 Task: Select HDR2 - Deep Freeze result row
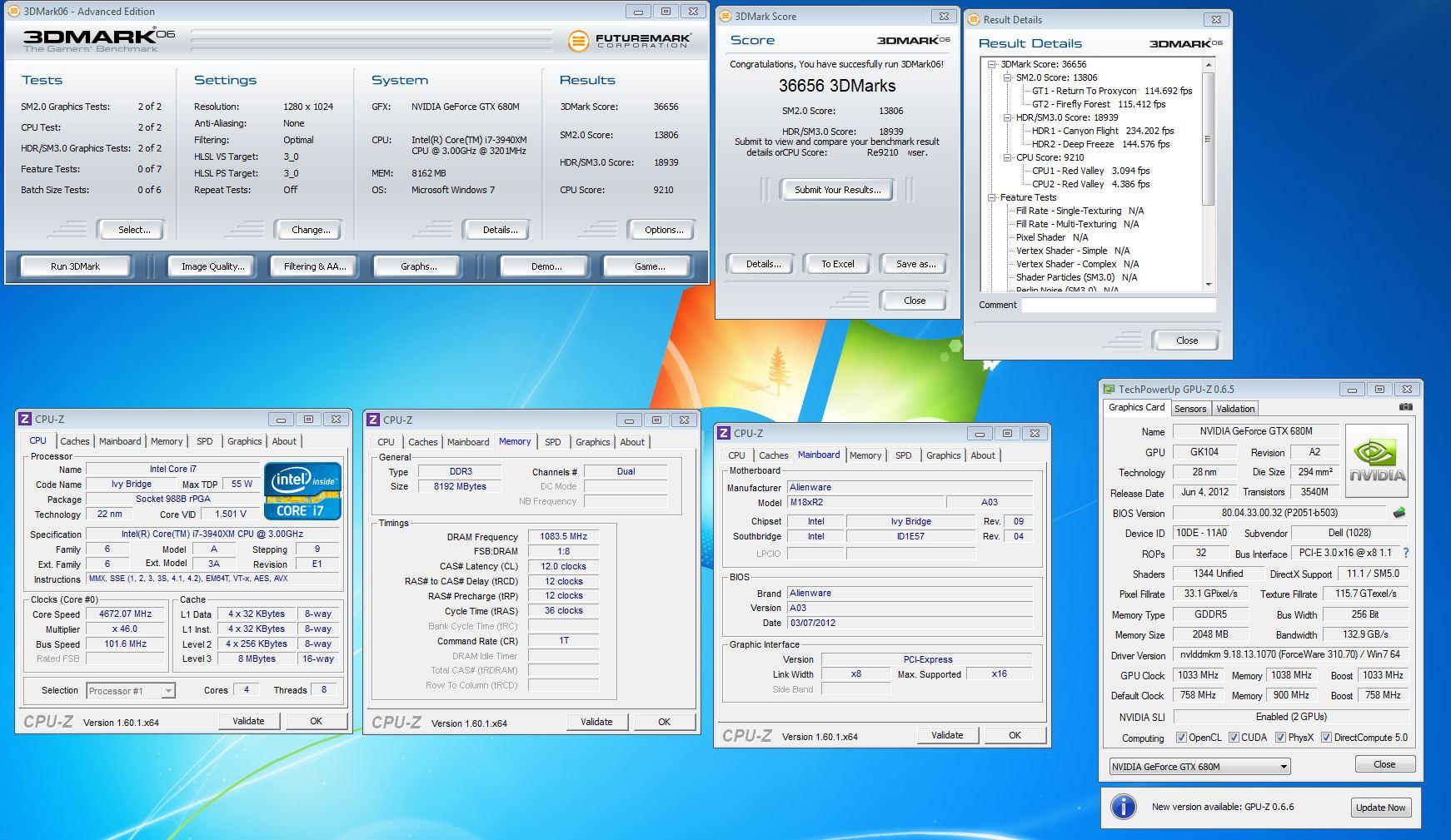(1100, 144)
